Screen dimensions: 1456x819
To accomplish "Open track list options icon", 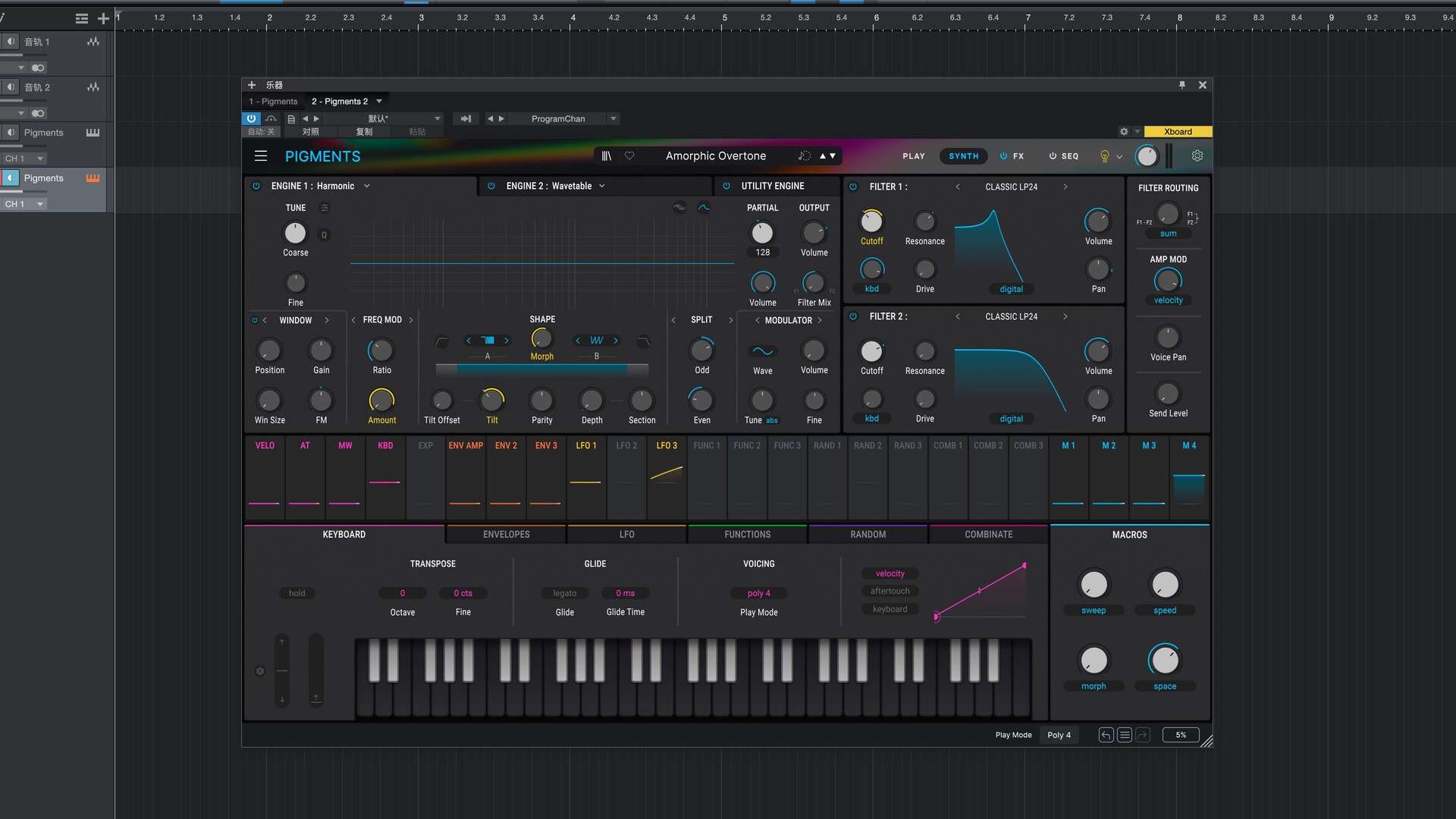I will (x=82, y=18).
